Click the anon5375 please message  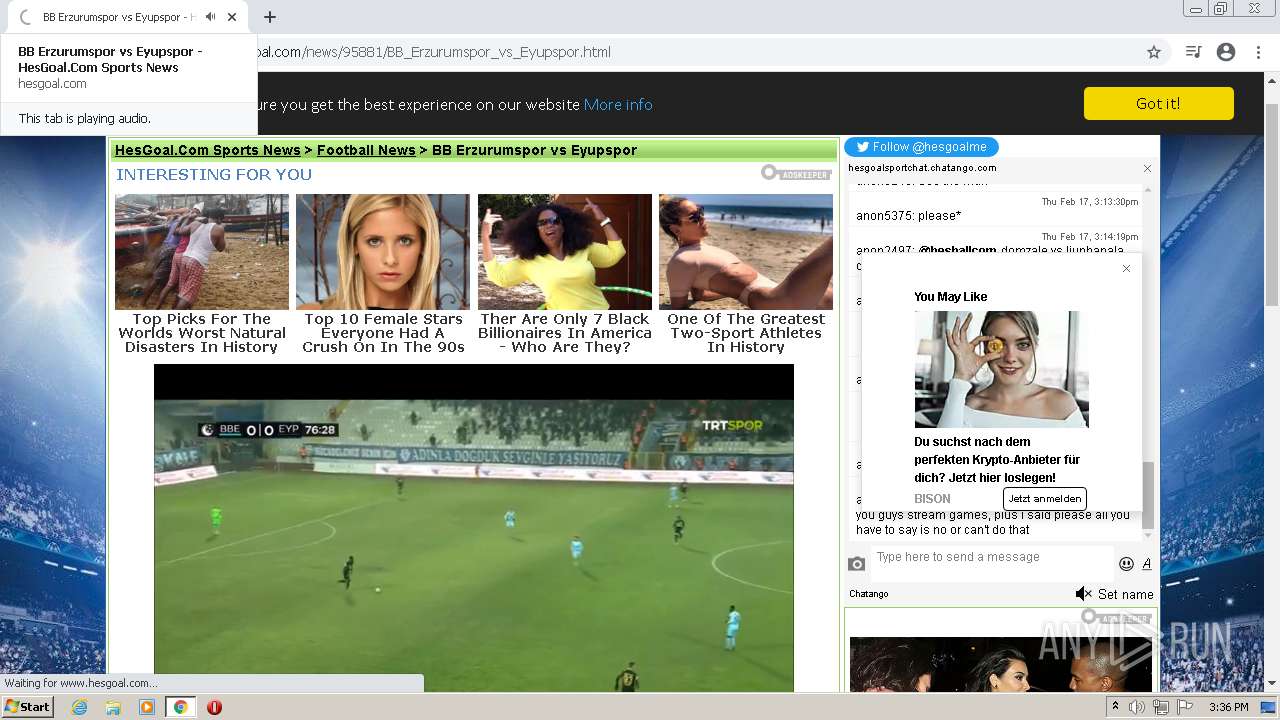point(908,216)
